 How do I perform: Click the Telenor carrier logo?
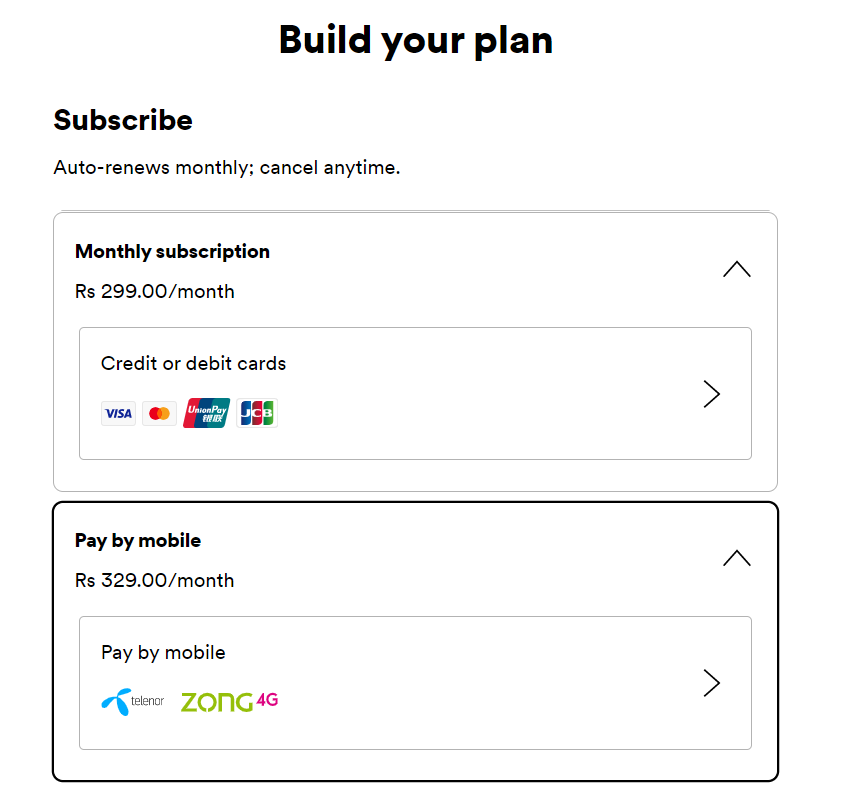tap(132, 701)
